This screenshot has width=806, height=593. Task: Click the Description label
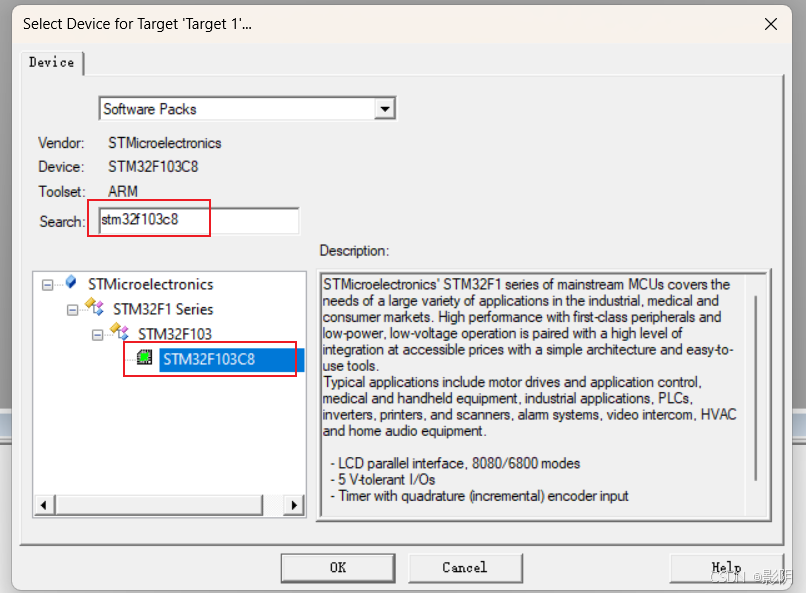[x=354, y=251]
